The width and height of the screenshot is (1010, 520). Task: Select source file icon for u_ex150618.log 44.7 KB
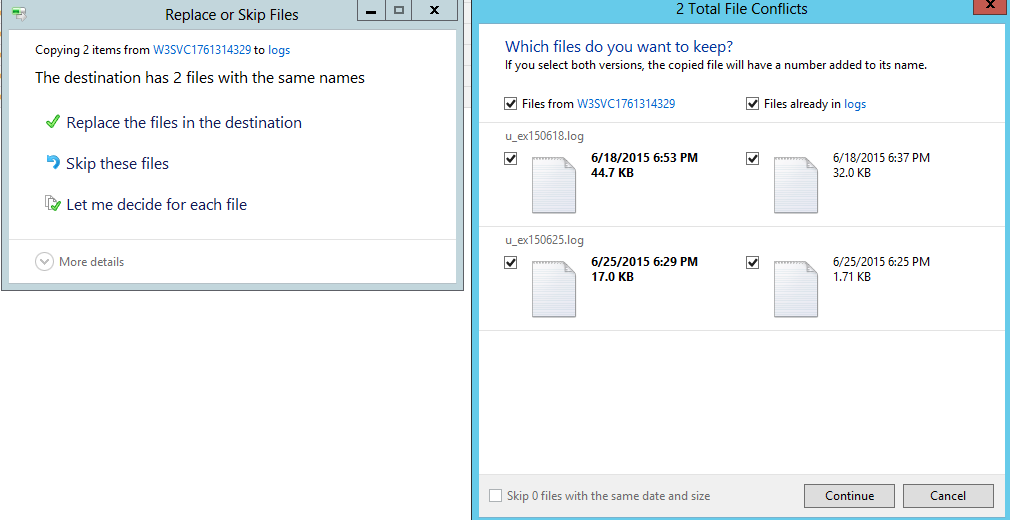(x=554, y=185)
